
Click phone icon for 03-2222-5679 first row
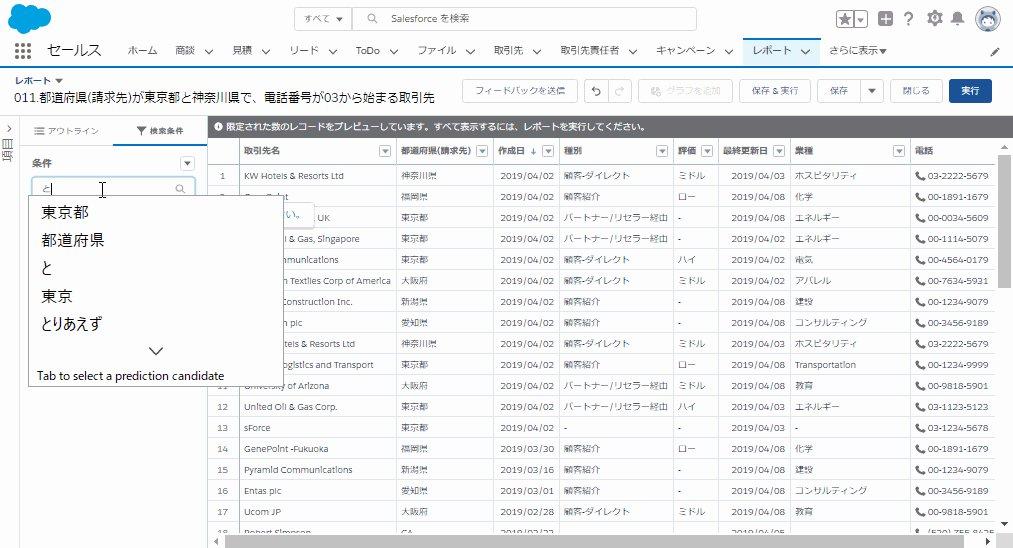(x=920, y=176)
